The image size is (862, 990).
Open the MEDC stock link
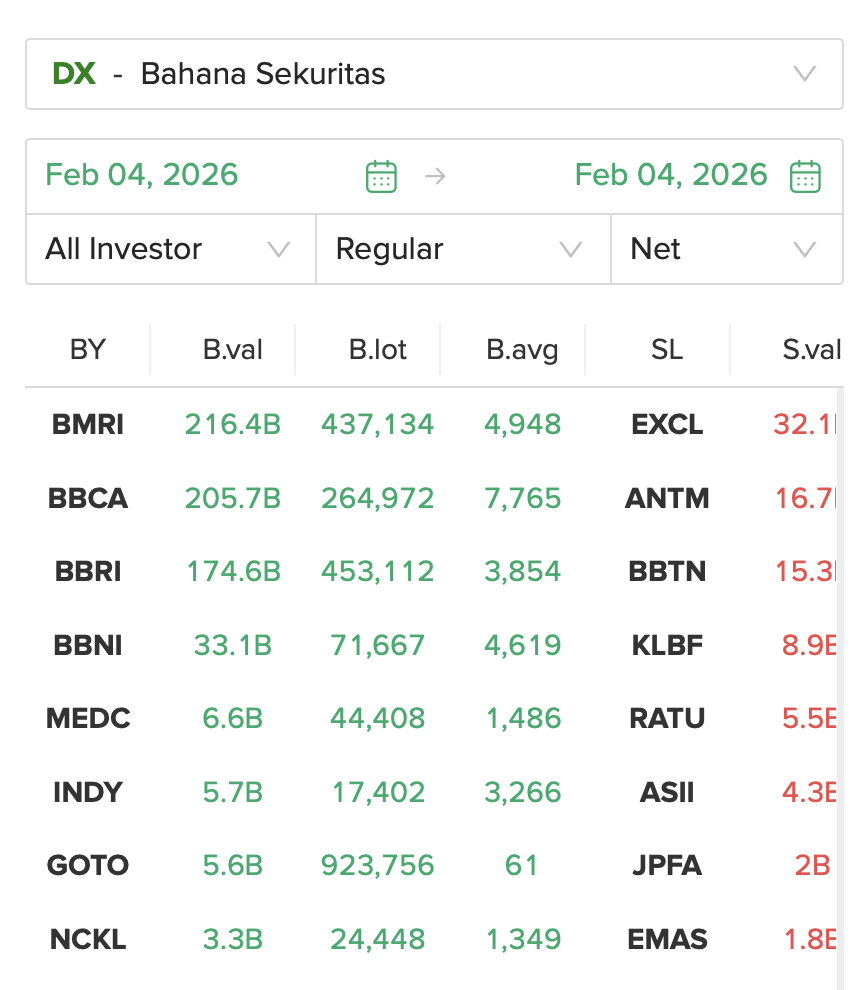click(88, 718)
